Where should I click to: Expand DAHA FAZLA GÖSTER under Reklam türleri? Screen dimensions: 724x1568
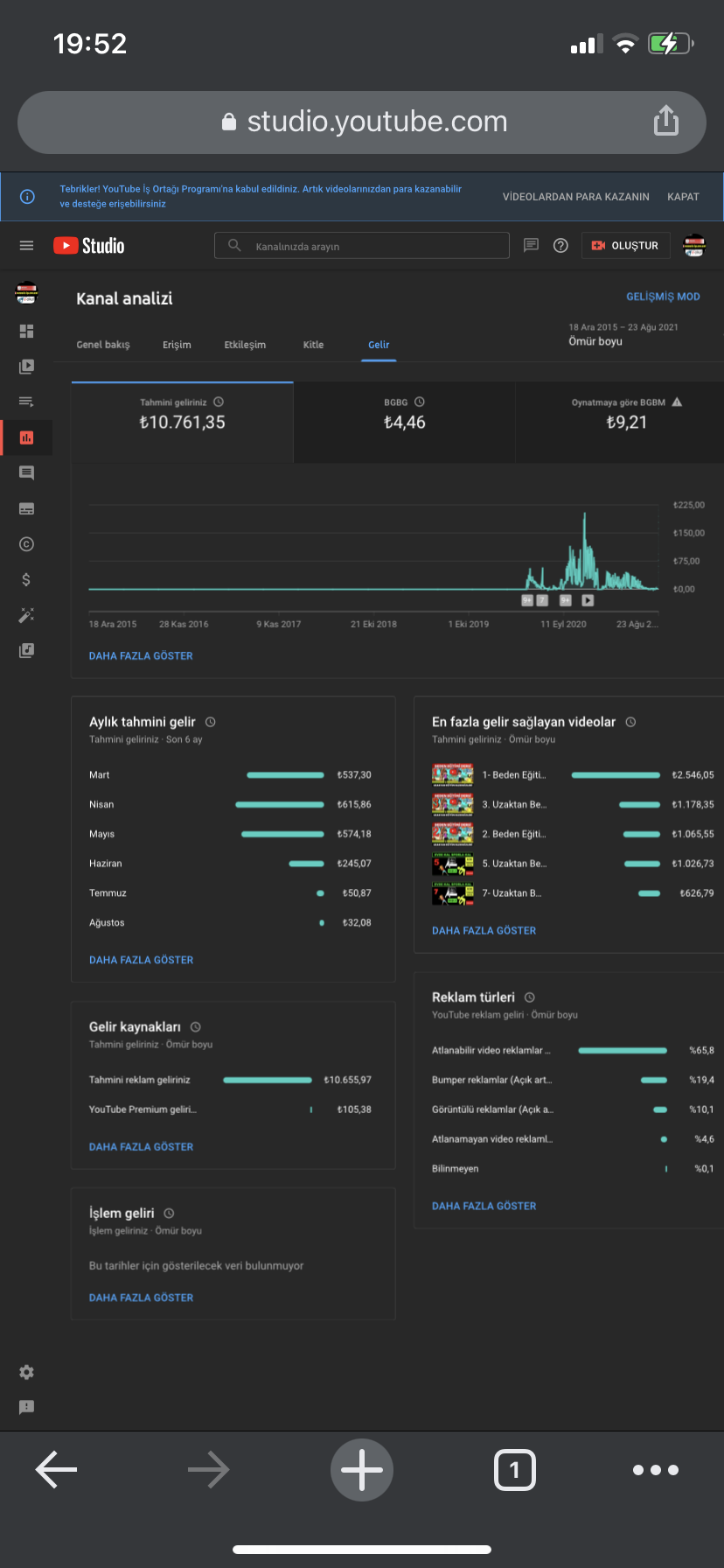pos(484,1206)
